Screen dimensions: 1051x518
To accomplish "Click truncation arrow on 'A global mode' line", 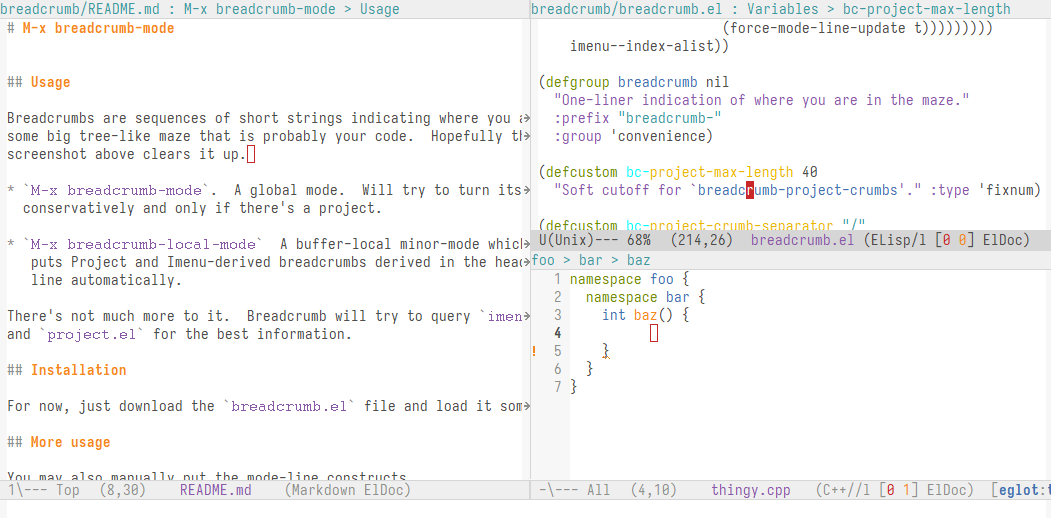I will [x=525, y=190].
